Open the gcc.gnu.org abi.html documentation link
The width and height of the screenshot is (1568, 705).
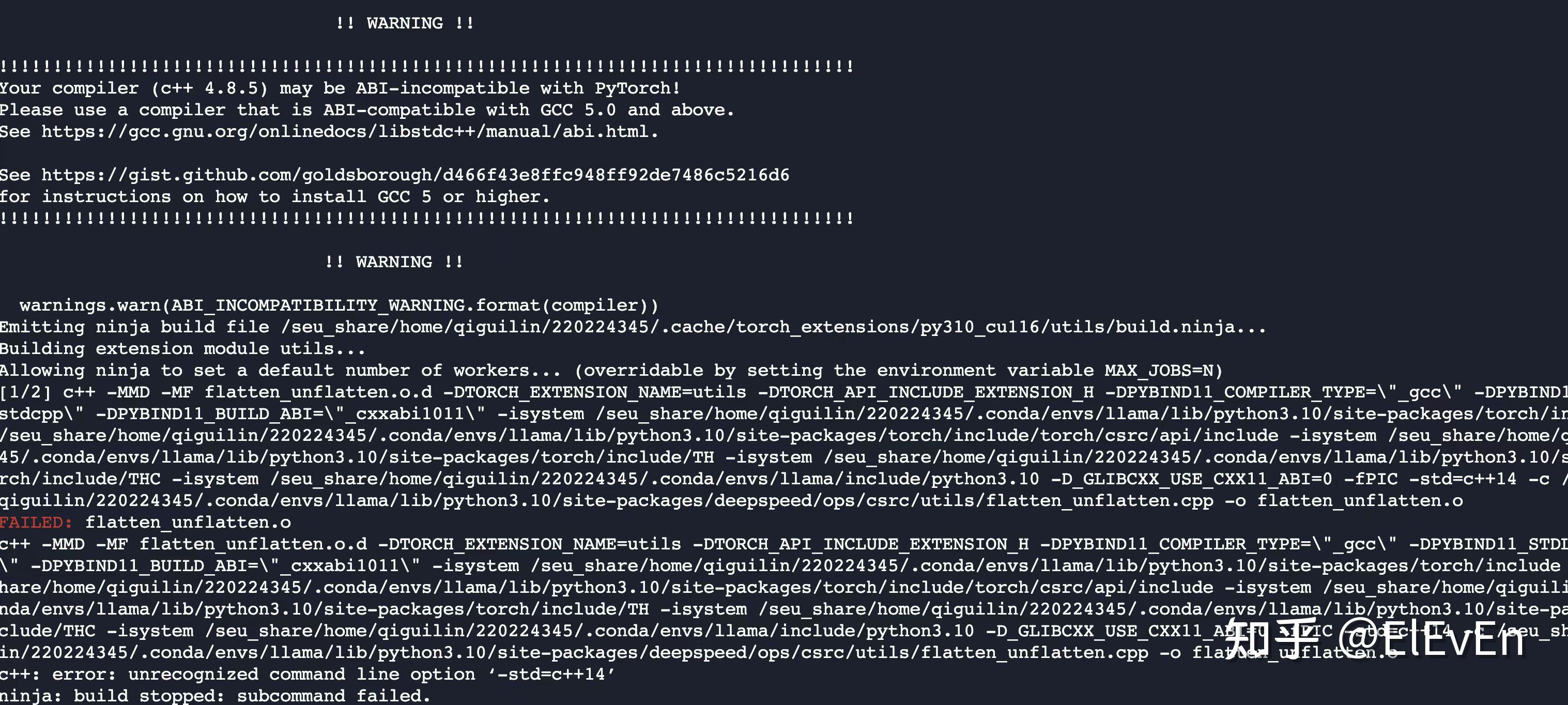pyautogui.click(x=349, y=131)
